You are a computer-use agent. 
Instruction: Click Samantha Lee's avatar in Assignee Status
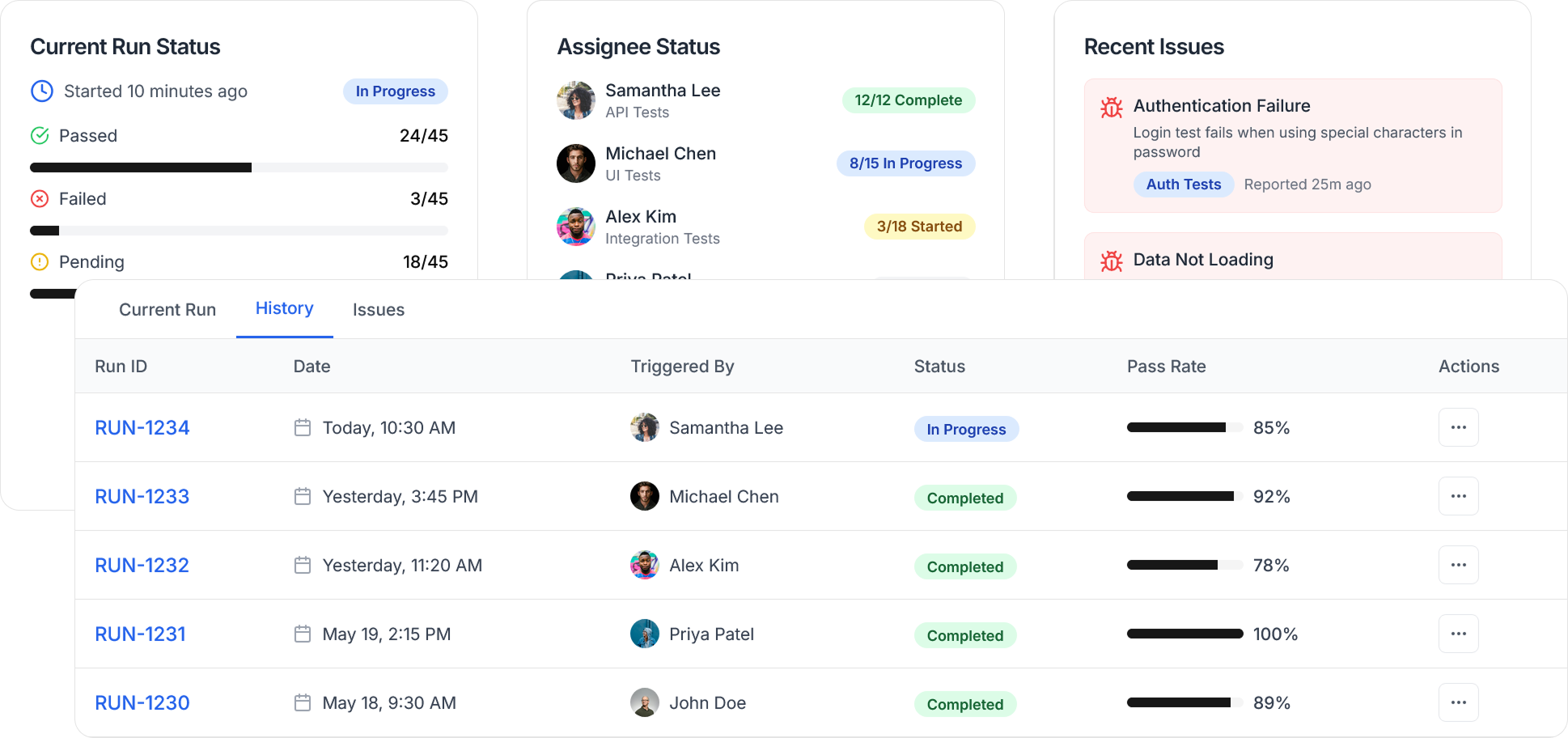click(576, 100)
